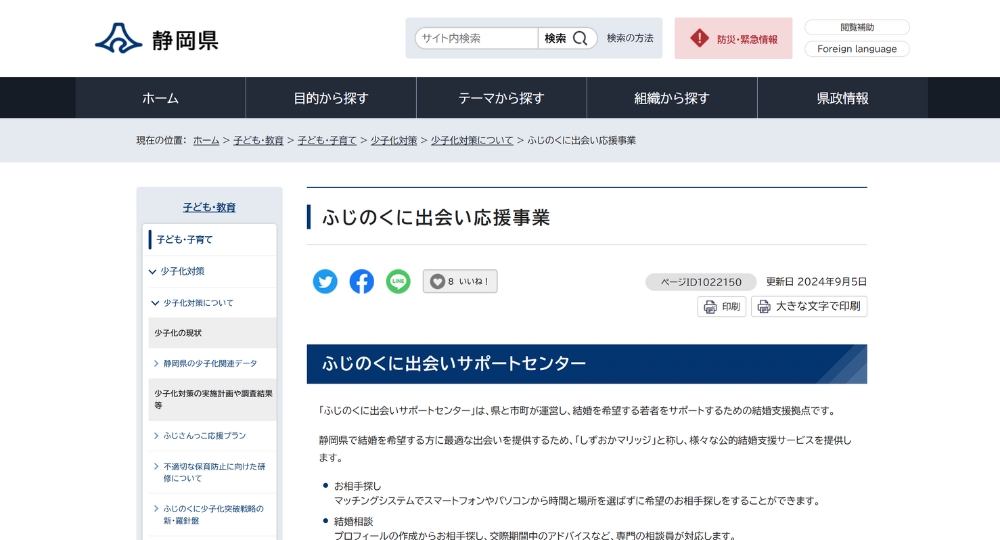Share page on Facebook
Screen dimensions: 1000x540
[362, 281]
